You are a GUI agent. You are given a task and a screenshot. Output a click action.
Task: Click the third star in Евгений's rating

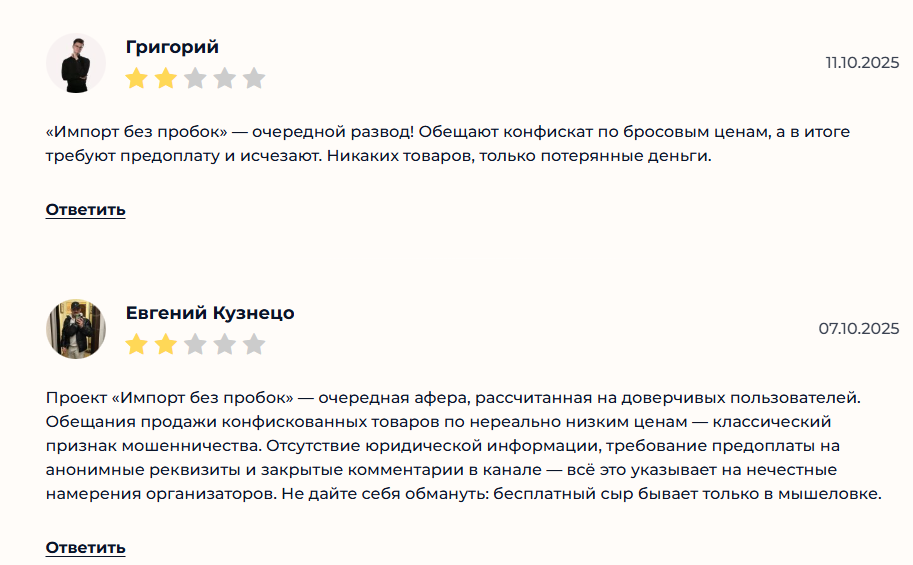(x=195, y=345)
